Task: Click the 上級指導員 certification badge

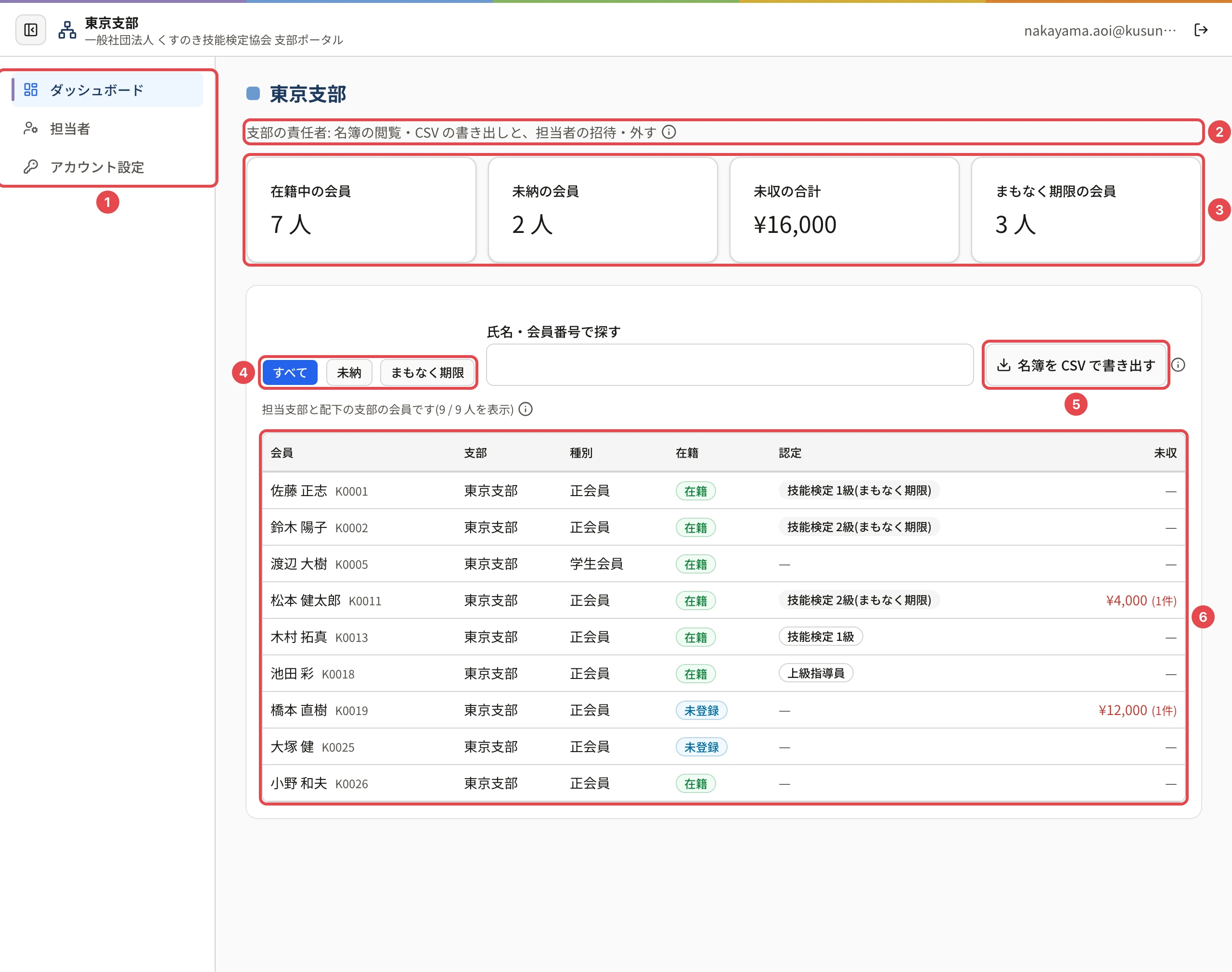Action: pyautogui.click(x=815, y=673)
